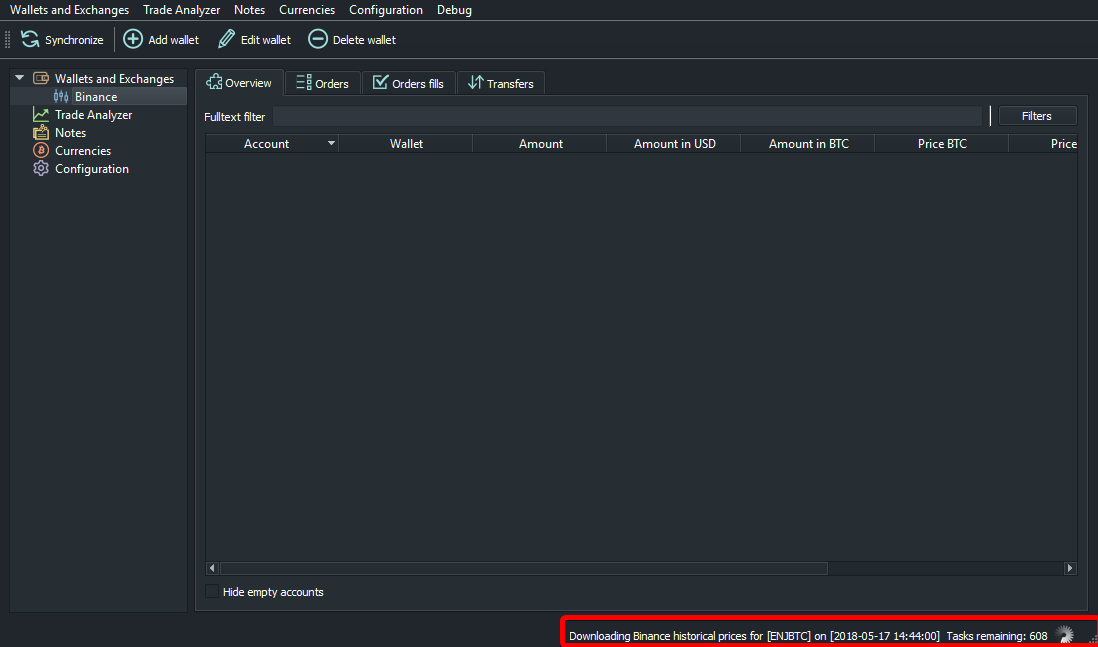Click the Currencies bitcoin icon in sidebar
The height and width of the screenshot is (647, 1098).
[x=41, y=151]
